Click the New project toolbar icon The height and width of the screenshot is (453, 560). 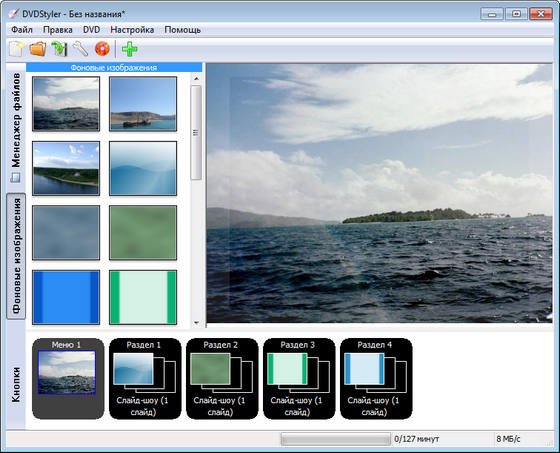pyautogui.click(x=16, y=49)
